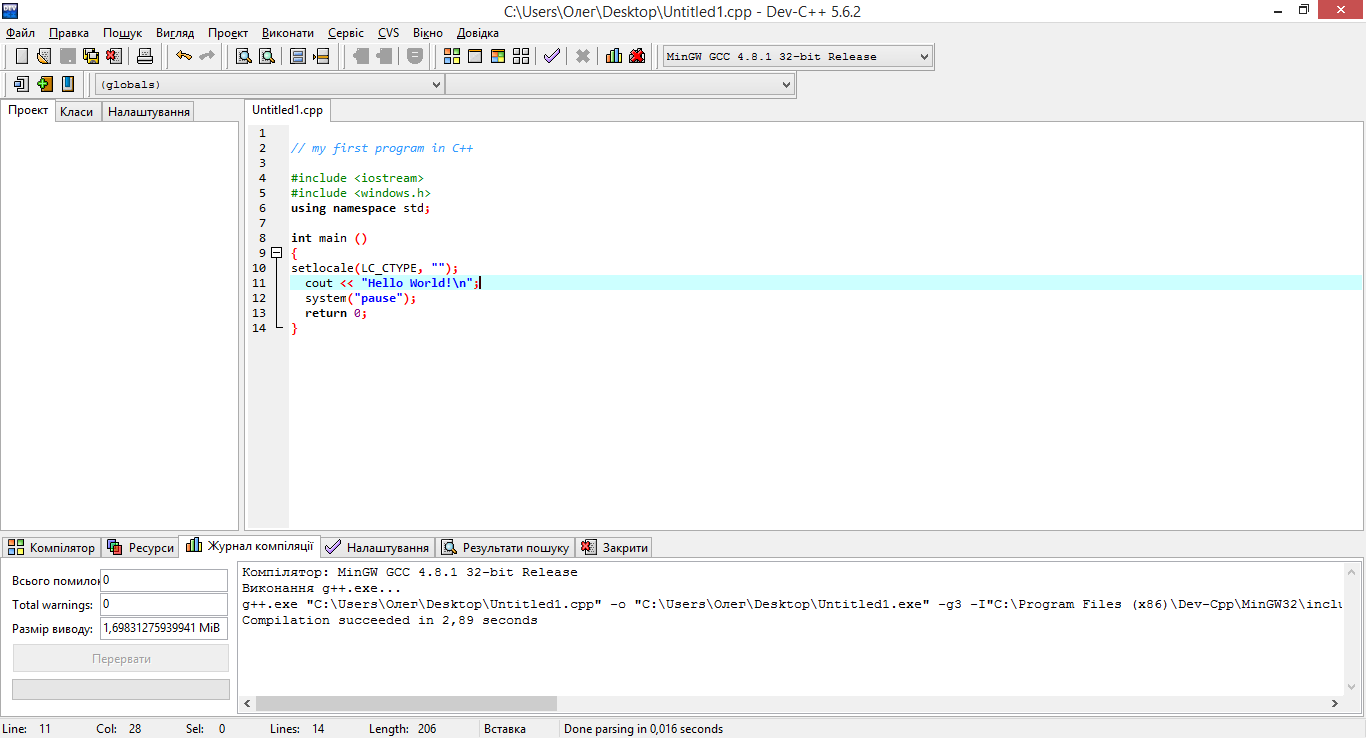
Task: Switch to the Компілятор bottom tab
Action: [52, 547]
